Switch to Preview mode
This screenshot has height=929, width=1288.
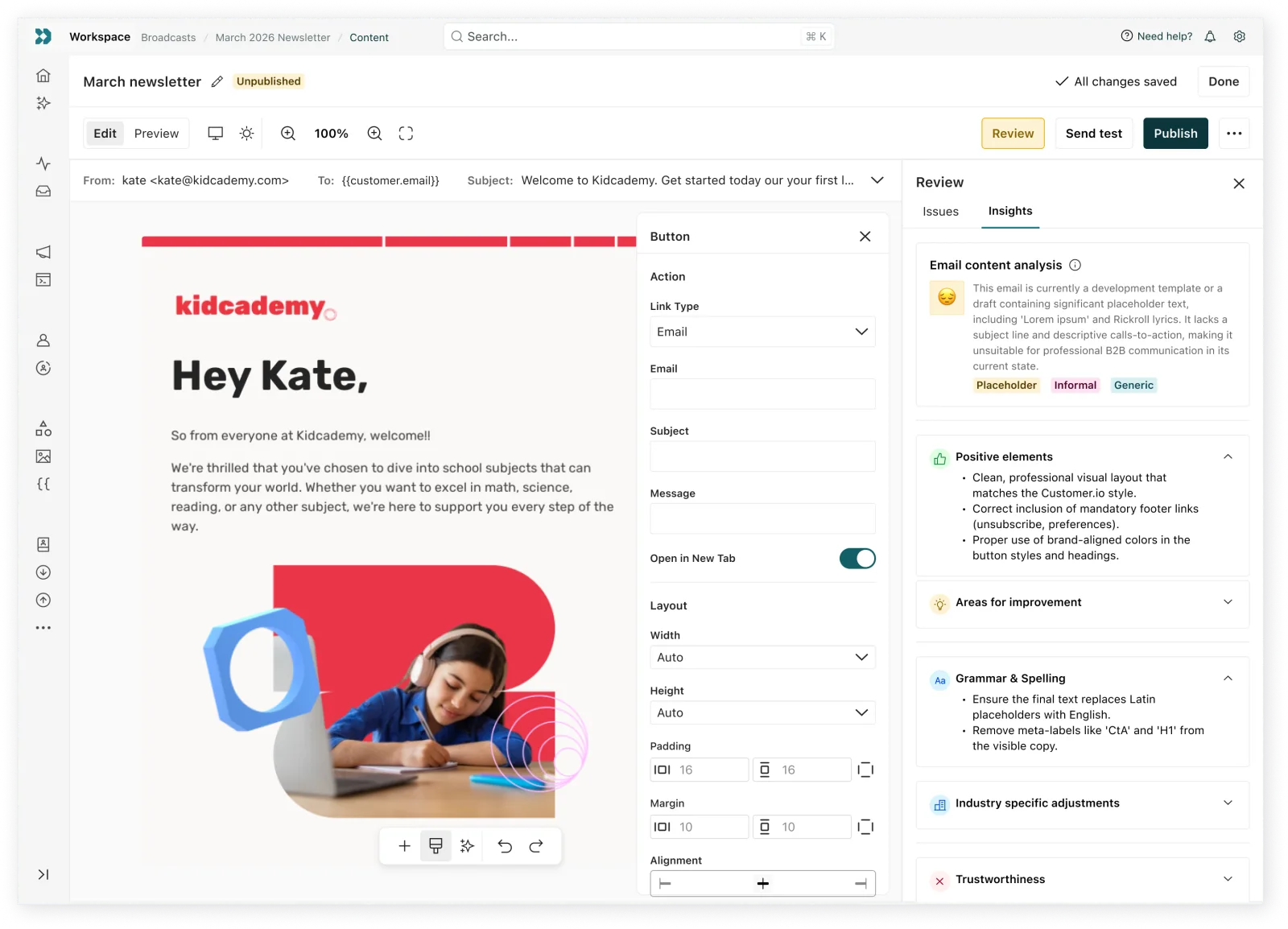(x=157, y=134)
